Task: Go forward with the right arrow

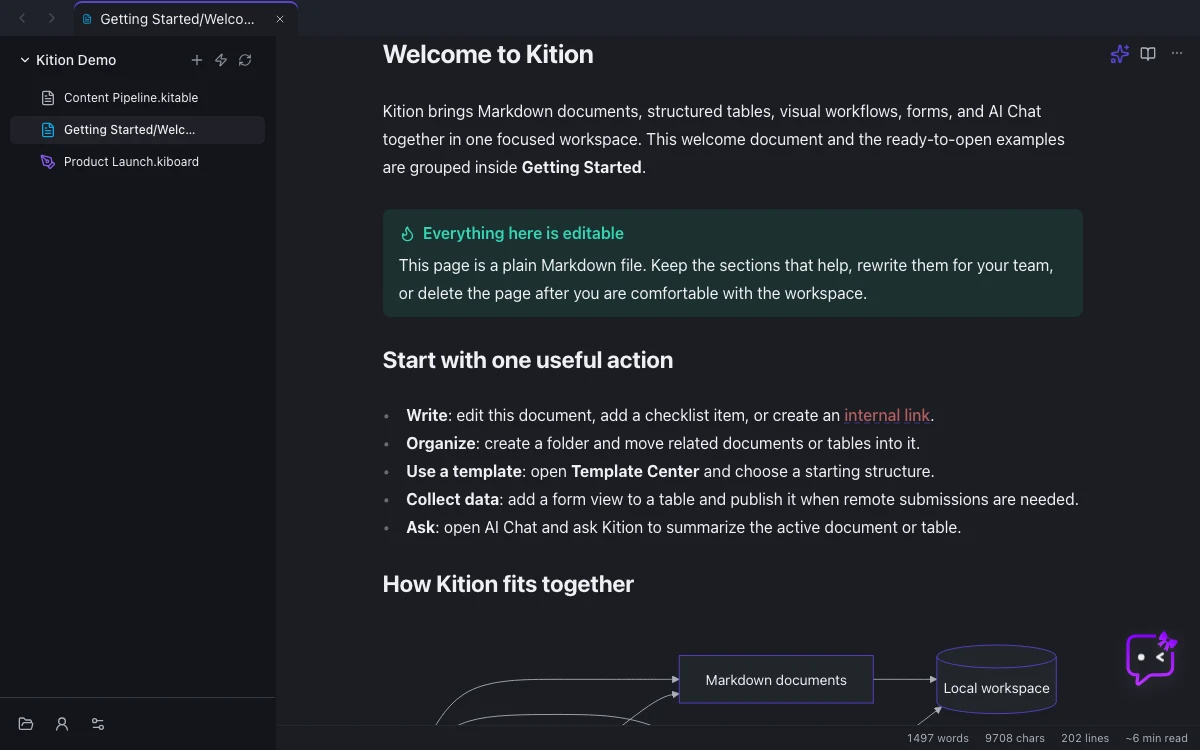Action: tap(52, 18)
